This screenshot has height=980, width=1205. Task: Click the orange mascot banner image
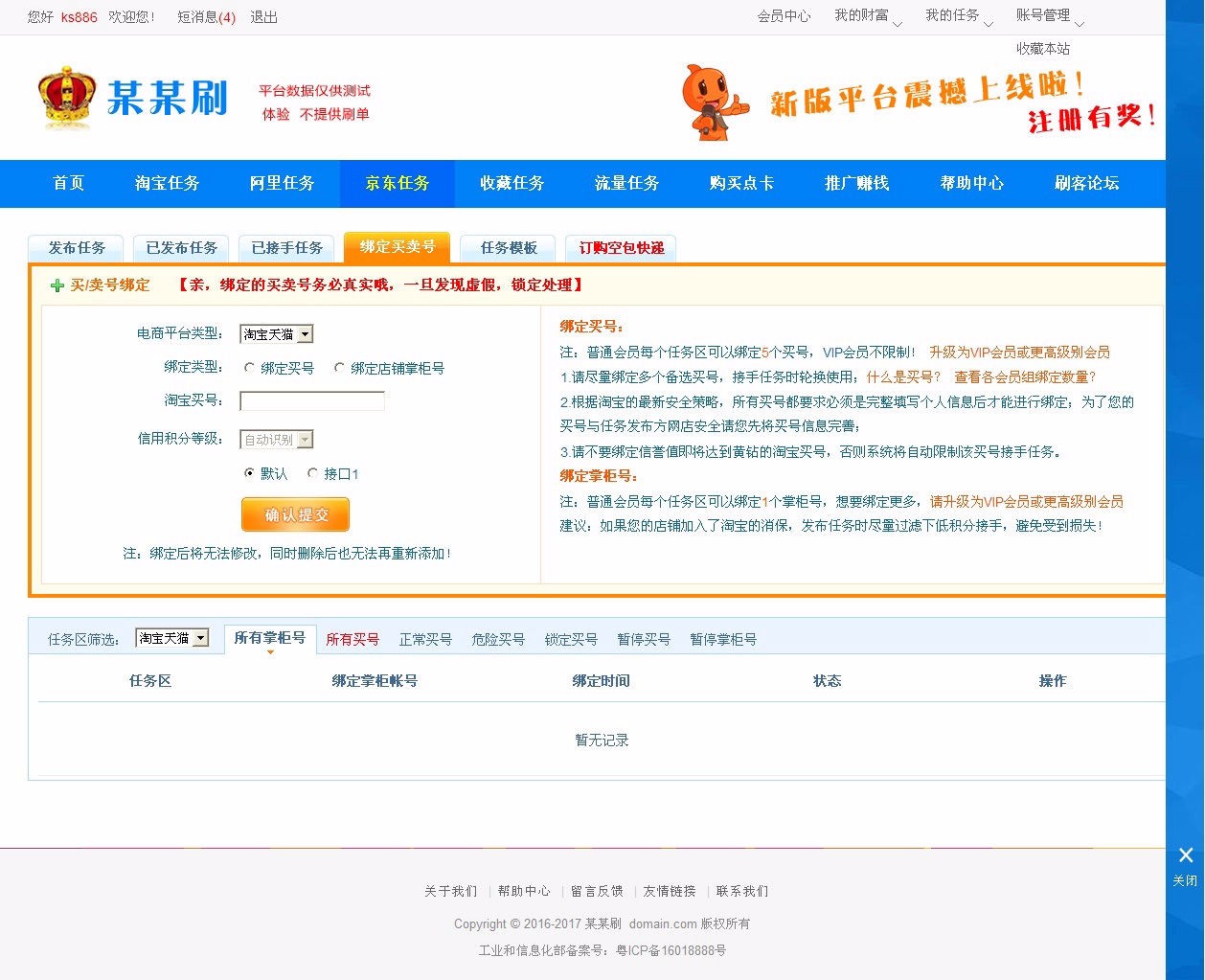point(713,103)
